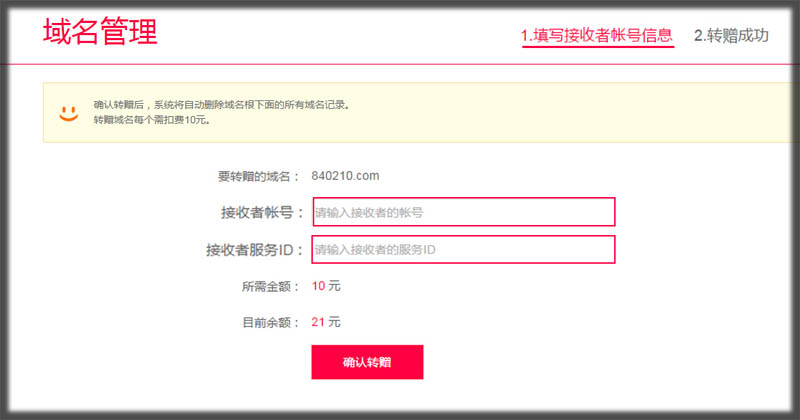Click notice line 转赠域名每个需扣费10元

(152, 120)
